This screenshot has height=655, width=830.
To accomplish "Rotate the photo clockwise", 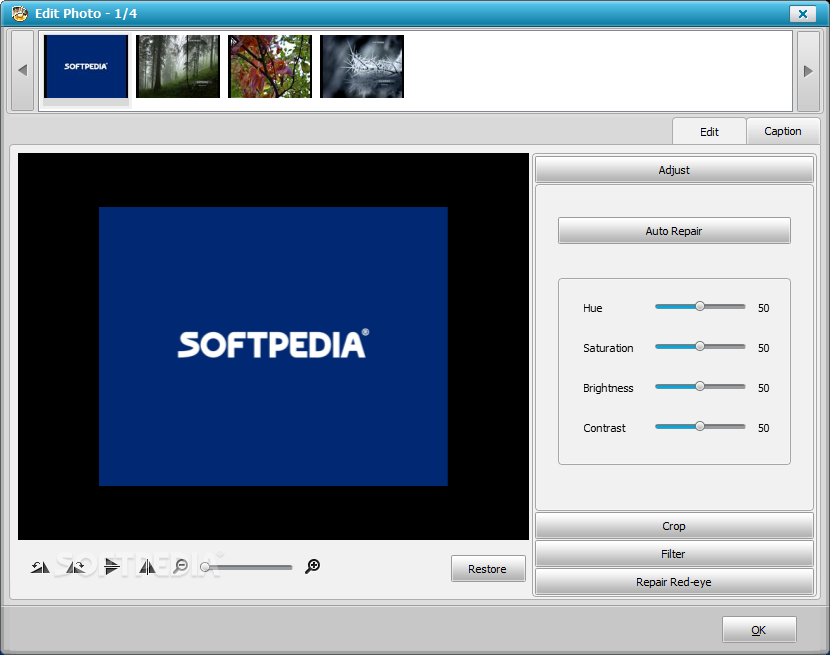I will pyautogui.click(x=76, y=567).
